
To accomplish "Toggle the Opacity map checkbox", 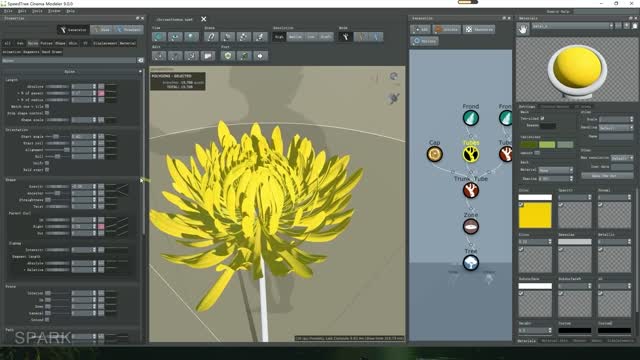I will coord(561,205).
